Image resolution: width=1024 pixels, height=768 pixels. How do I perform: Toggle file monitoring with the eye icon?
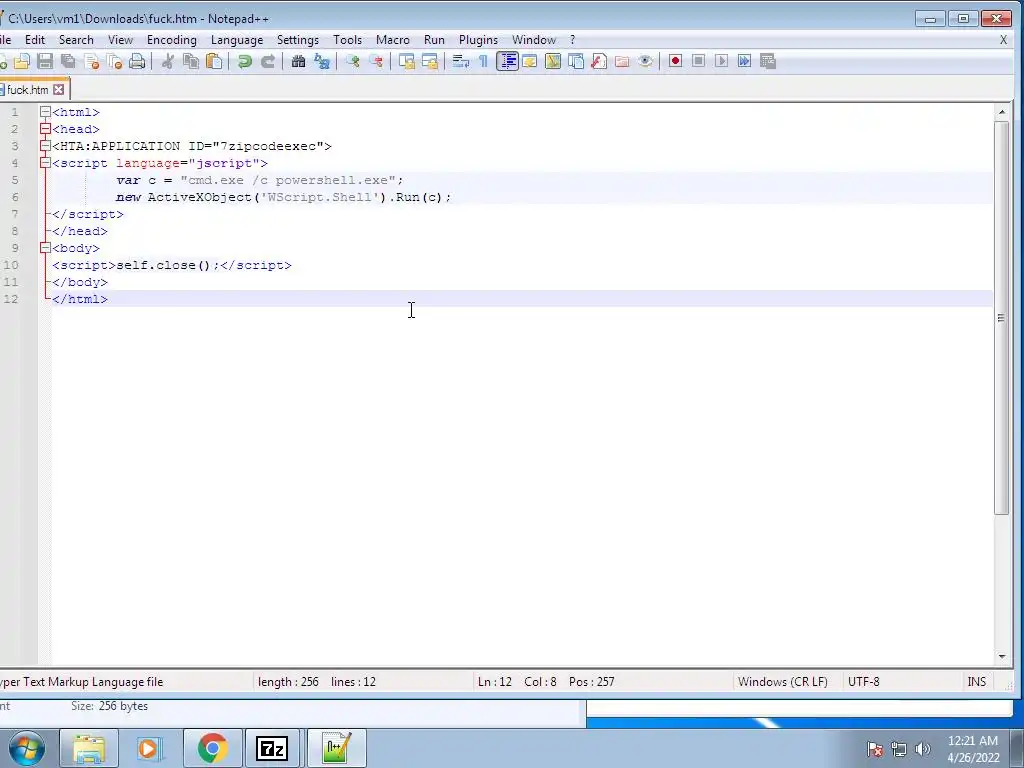[645, 61]
